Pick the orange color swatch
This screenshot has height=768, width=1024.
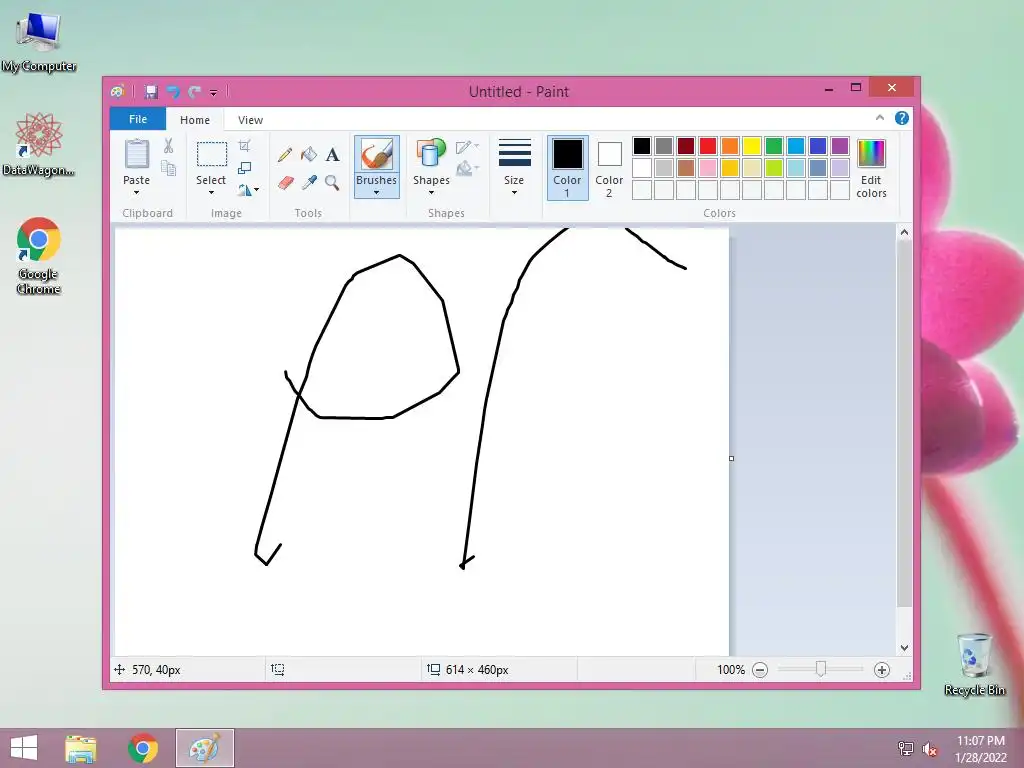pos(729,146)
